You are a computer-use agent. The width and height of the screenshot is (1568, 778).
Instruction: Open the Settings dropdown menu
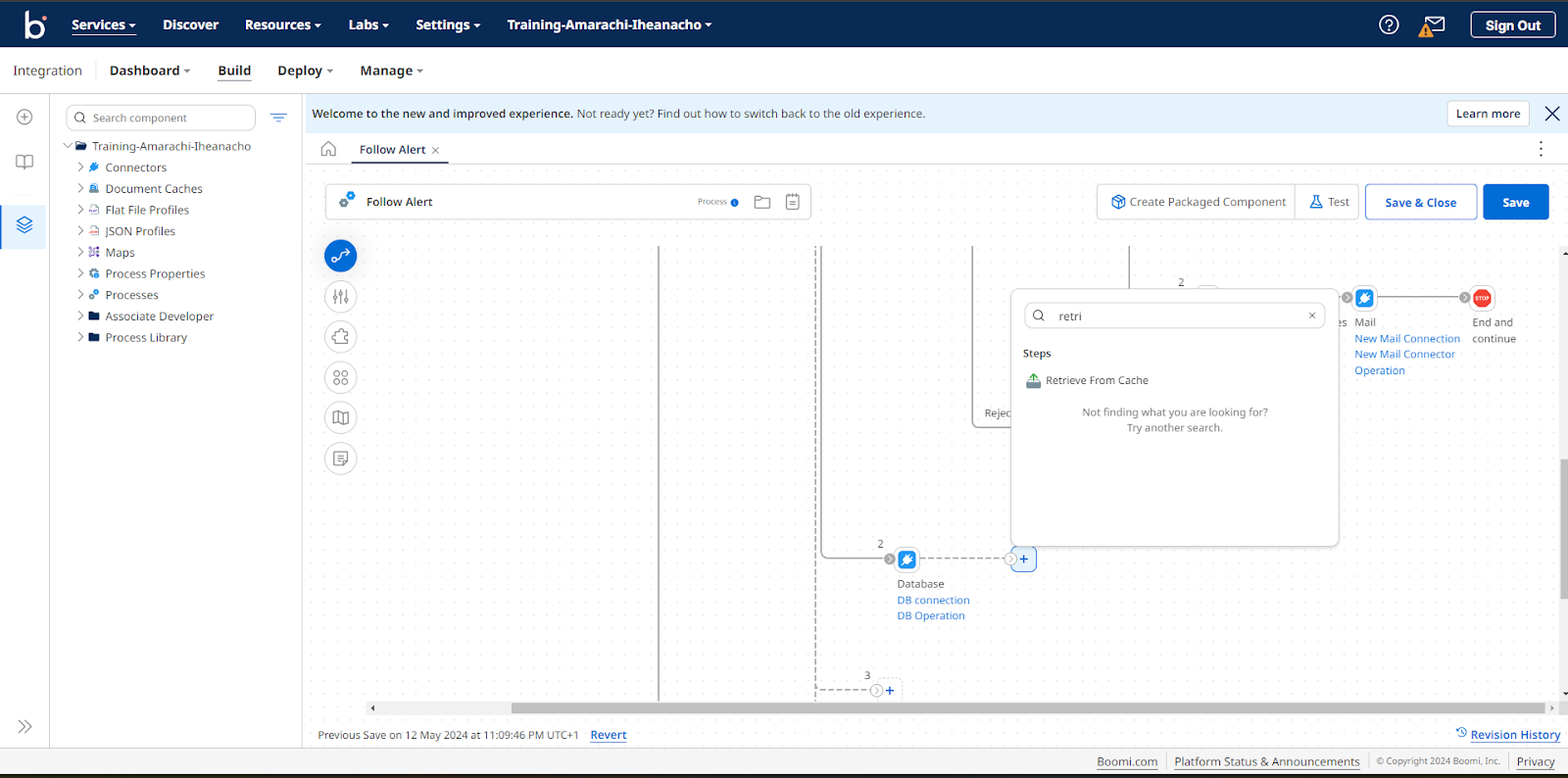coord(448,25)
